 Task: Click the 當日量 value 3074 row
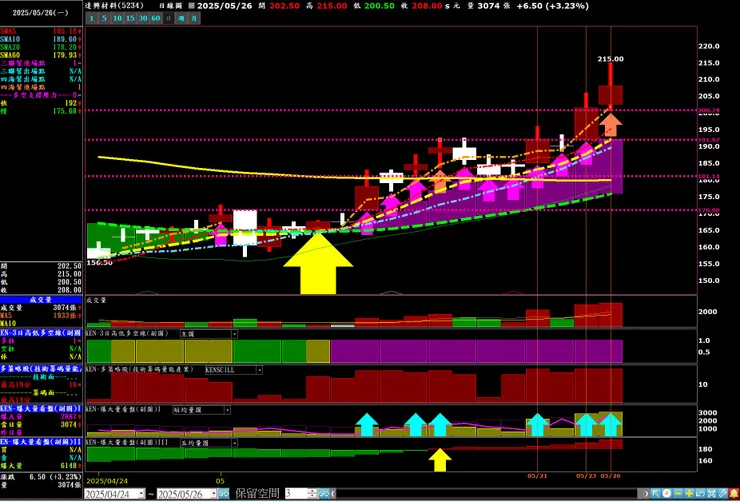41,424
